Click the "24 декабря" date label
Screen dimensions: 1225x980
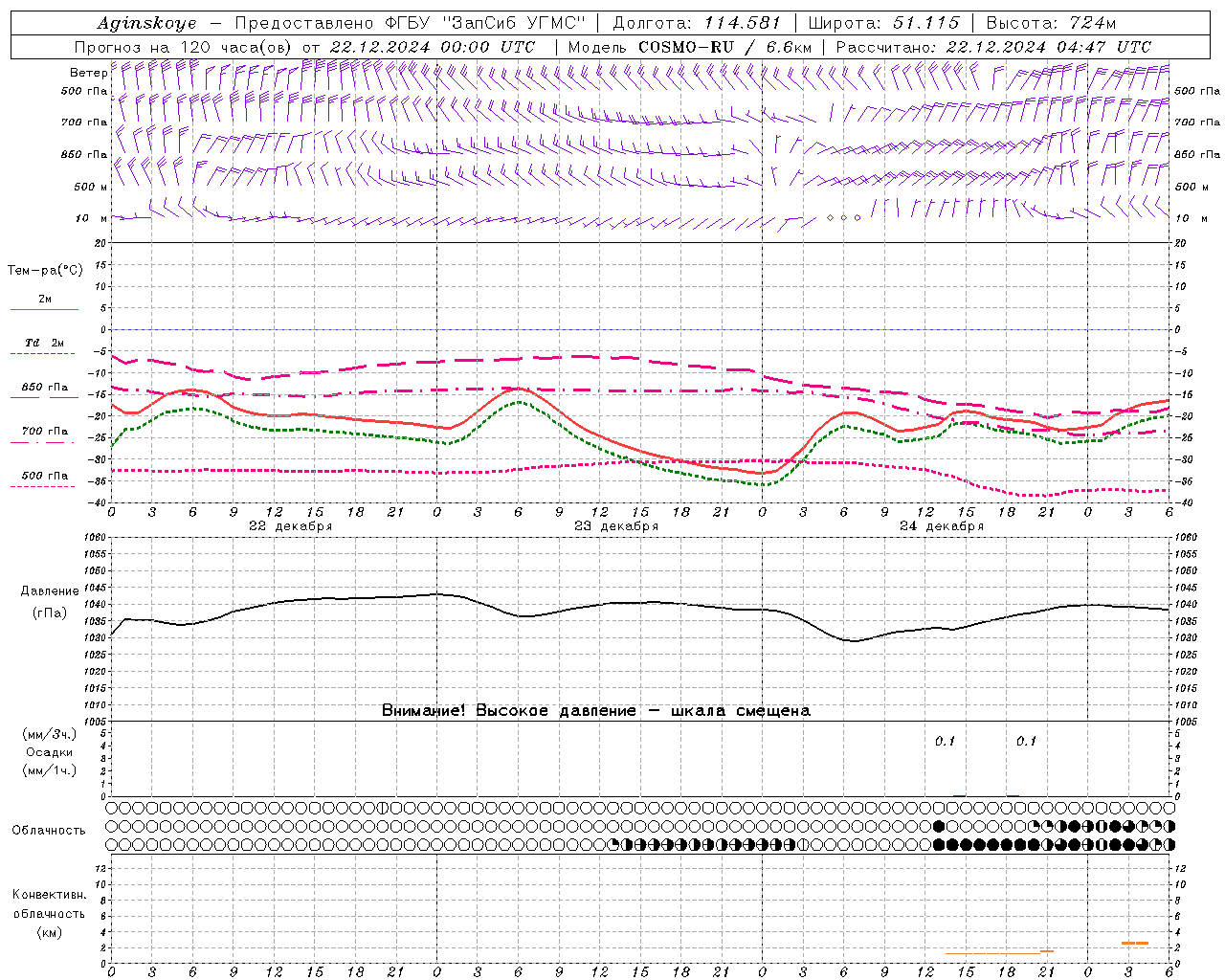click(942, 526)
